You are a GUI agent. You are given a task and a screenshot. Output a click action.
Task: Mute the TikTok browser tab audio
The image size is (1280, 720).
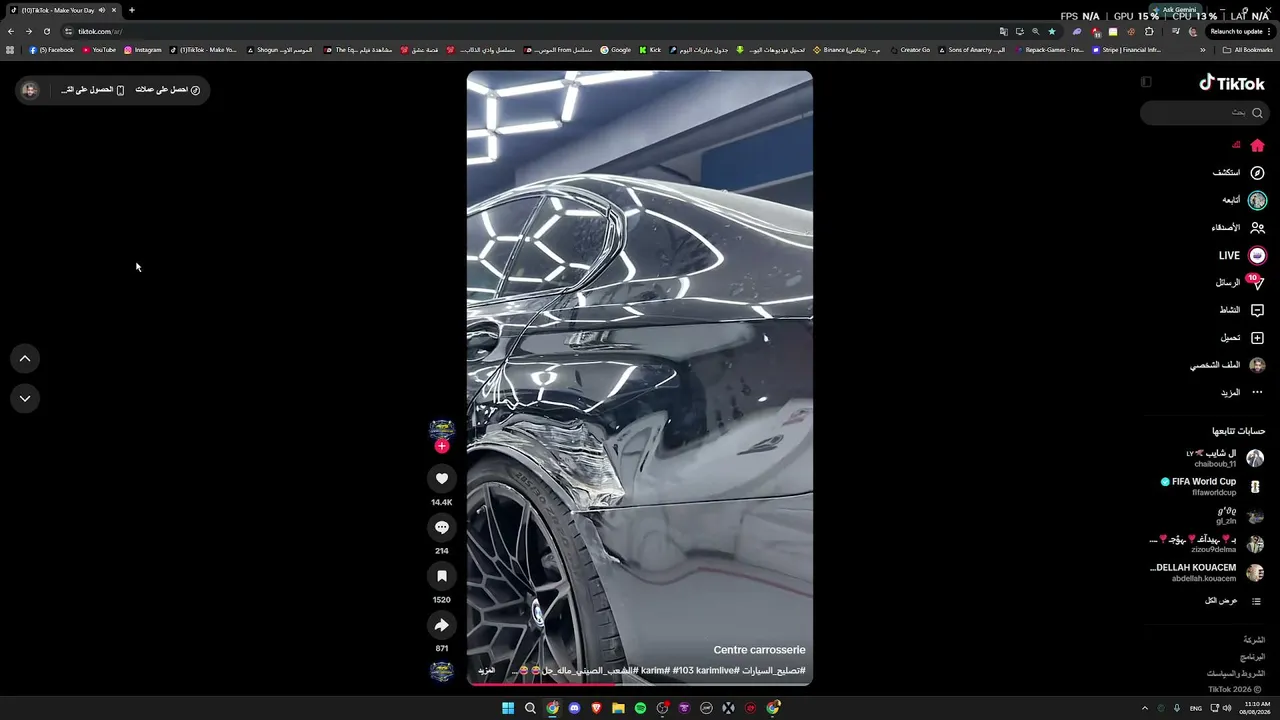pos(102,10)
